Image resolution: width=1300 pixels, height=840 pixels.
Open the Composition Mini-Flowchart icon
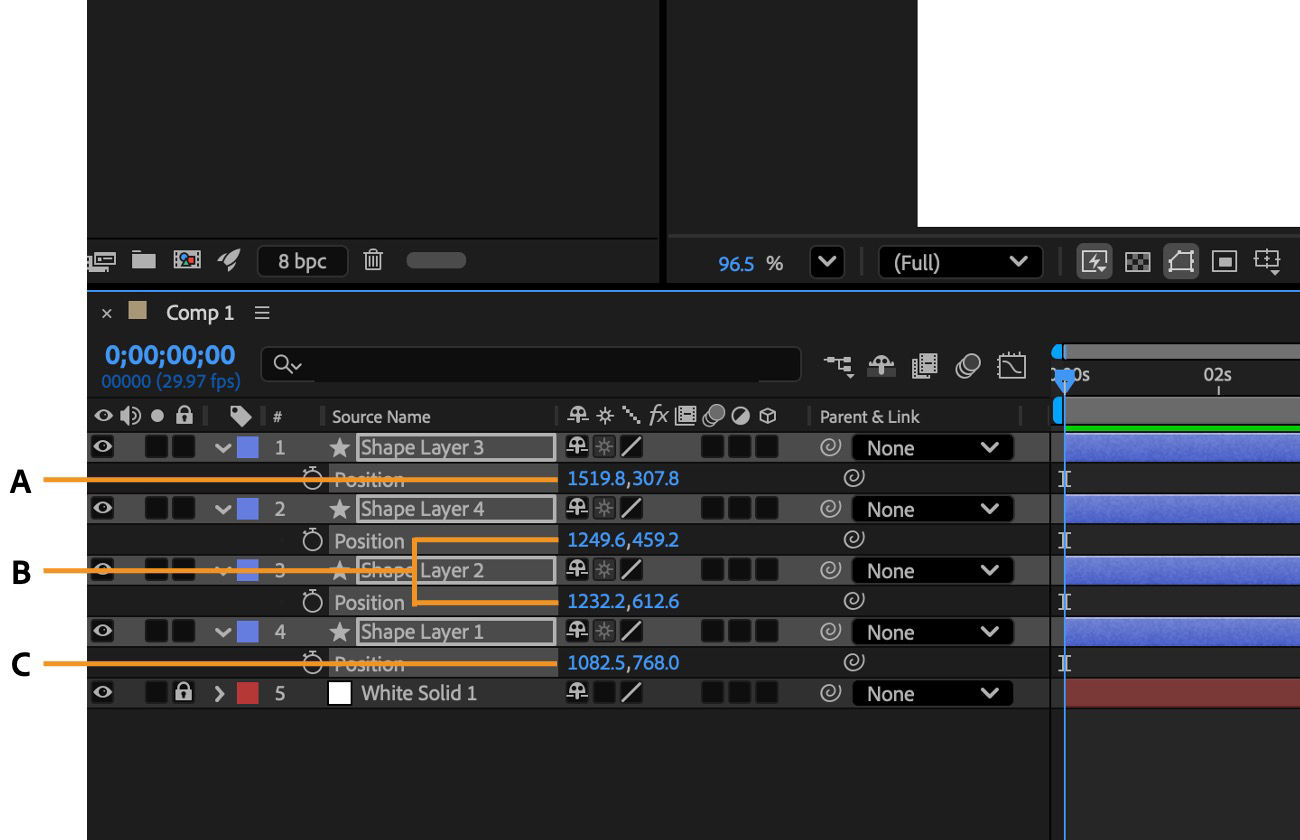pos(840,366)
